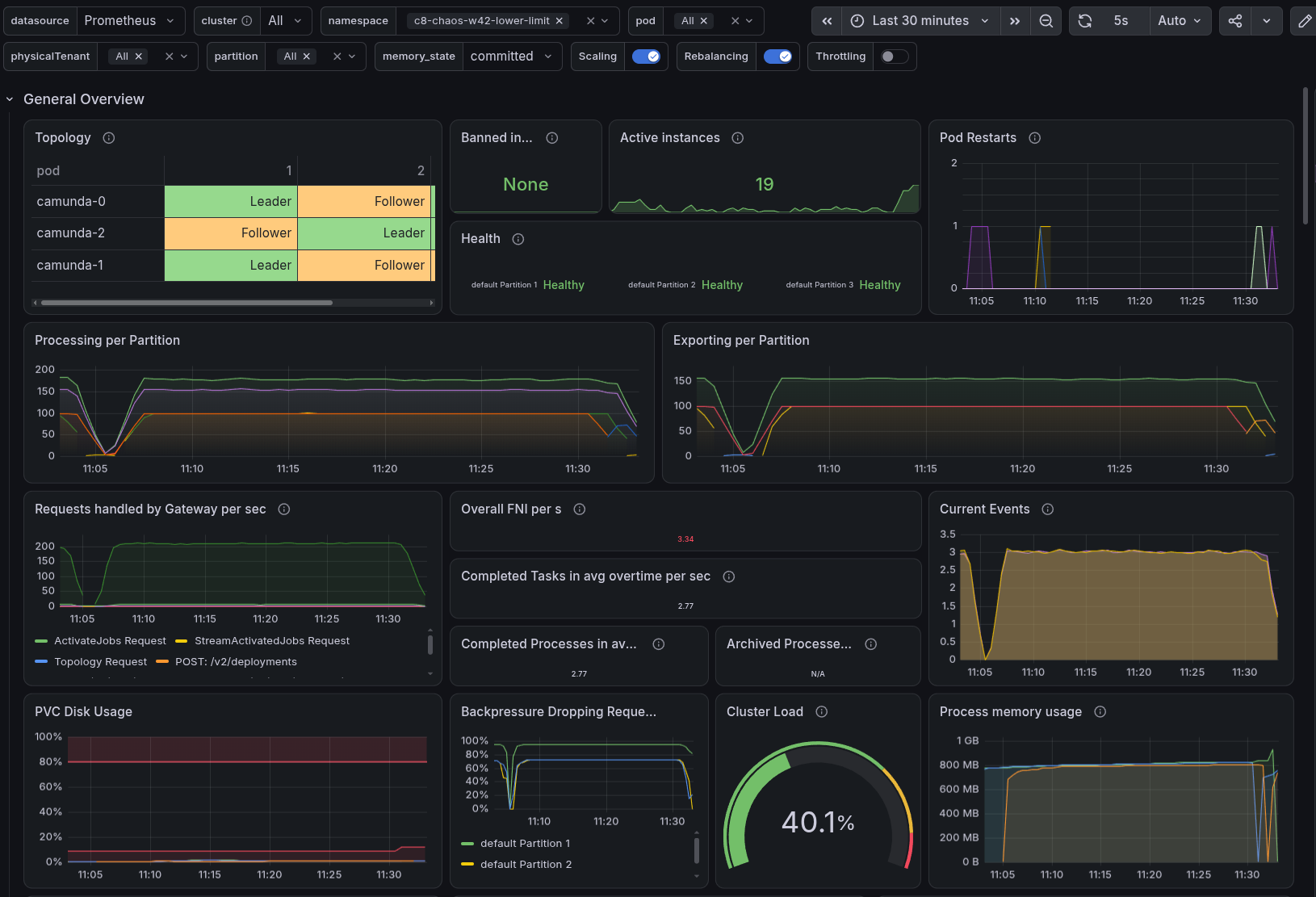Remove c8-chaos-w42-lower-limit namespace tag
The height and width of the screenshot is (897, 1316).
560,21
